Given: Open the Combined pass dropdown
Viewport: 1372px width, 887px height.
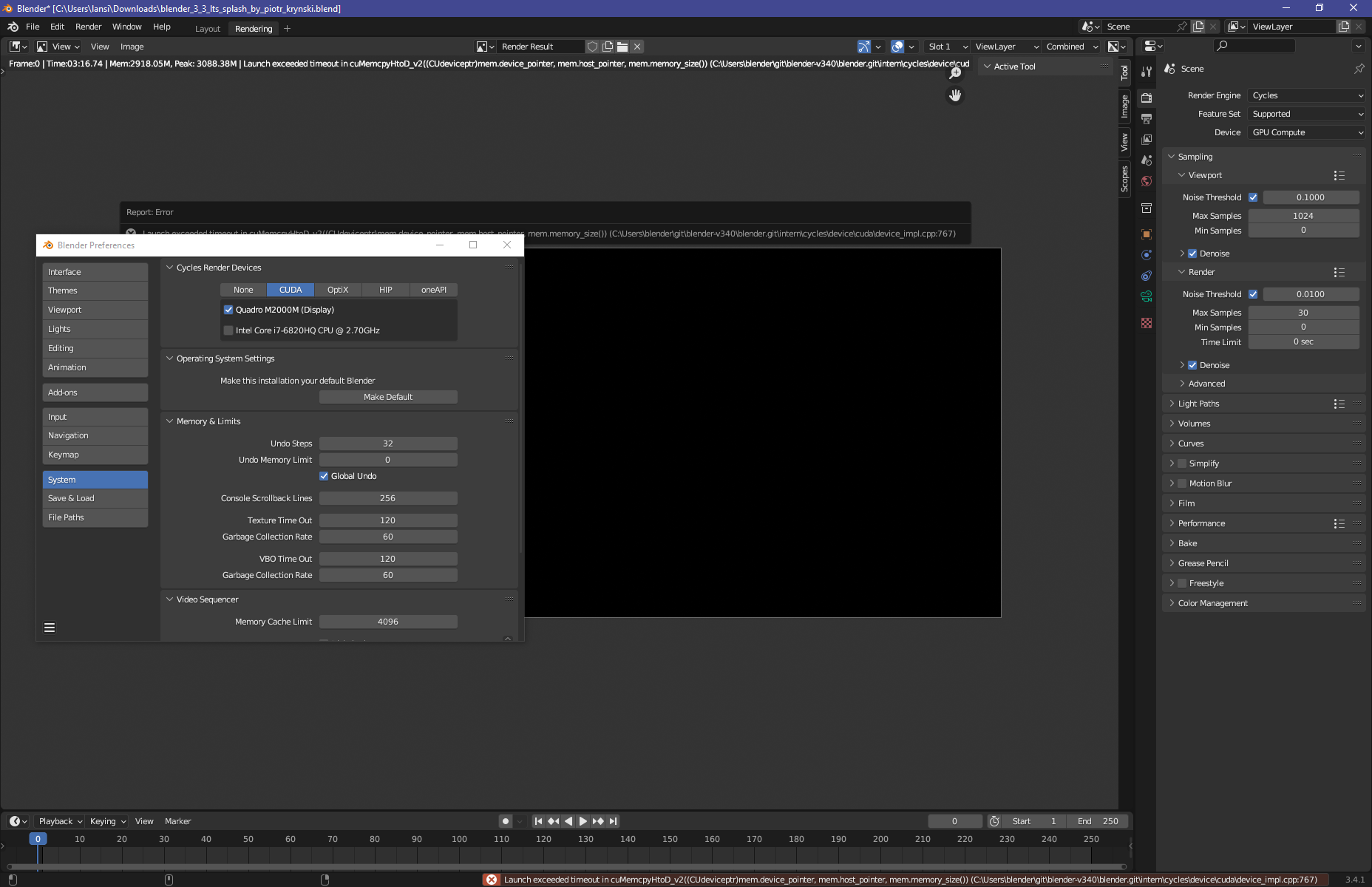Looking at the screenshot, I should (1072, 47).
